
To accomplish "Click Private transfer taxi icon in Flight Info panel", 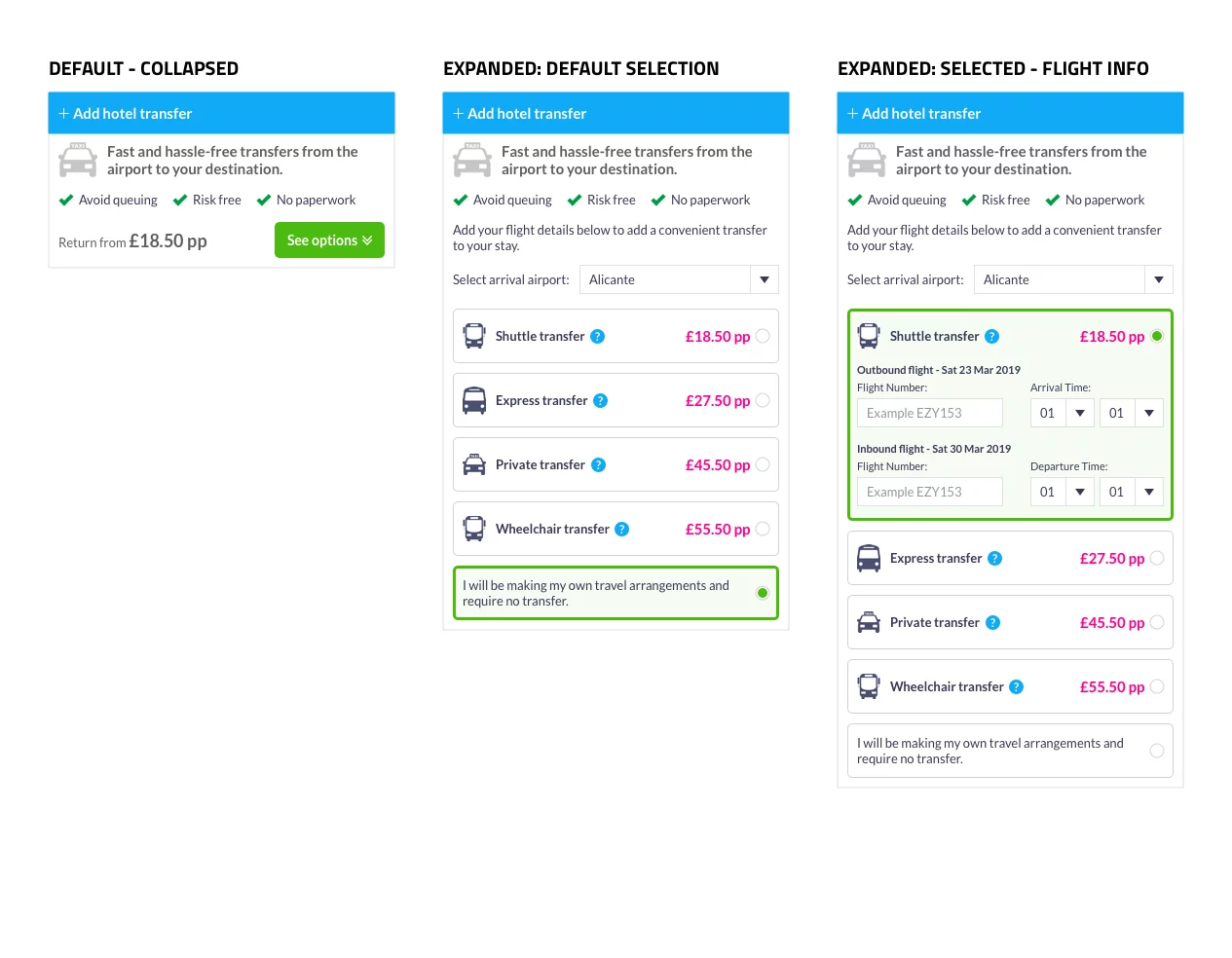I will (x=869, y=623).
